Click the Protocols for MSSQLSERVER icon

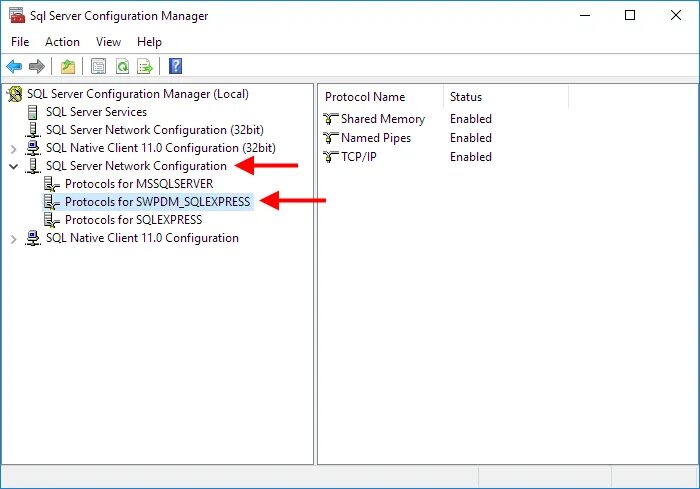51,184
